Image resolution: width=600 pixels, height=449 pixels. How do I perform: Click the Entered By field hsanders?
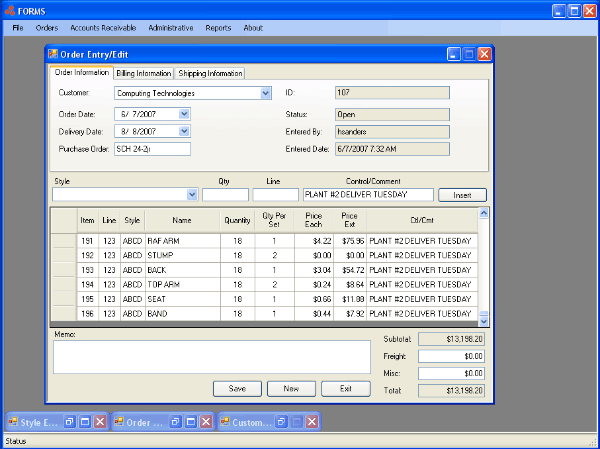coord(392,132)
